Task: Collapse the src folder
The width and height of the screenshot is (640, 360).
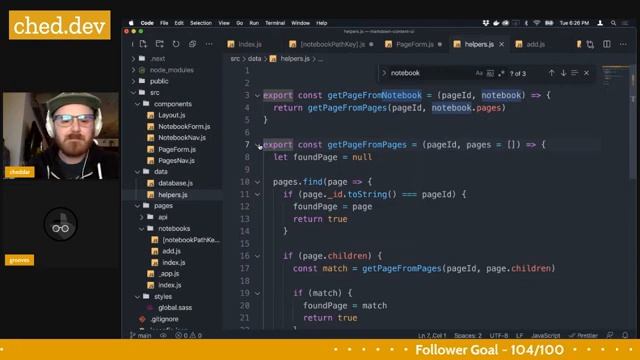Action: [x=133, y=93]
